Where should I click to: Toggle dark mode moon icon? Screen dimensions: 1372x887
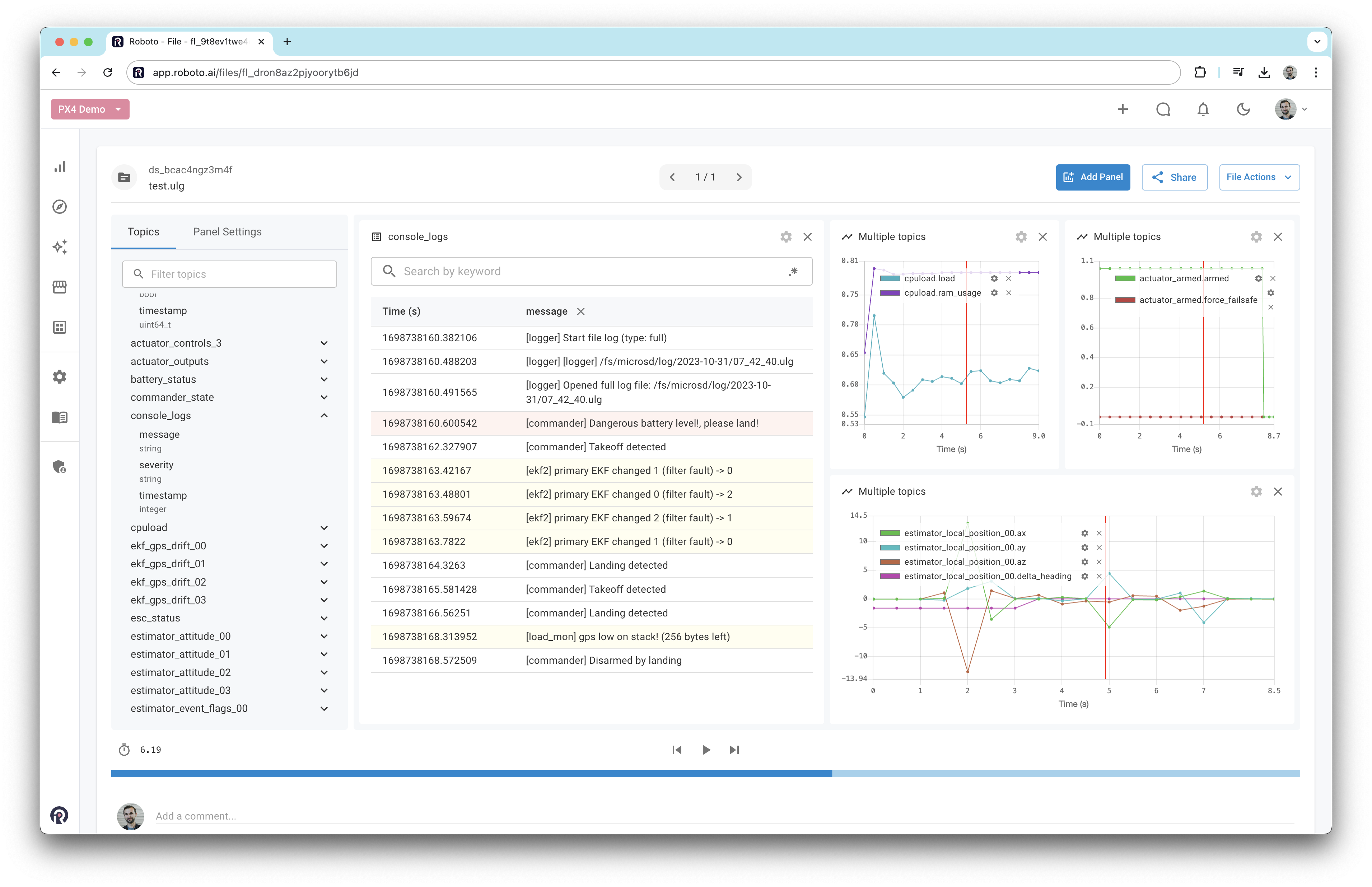coord(1243,109)
